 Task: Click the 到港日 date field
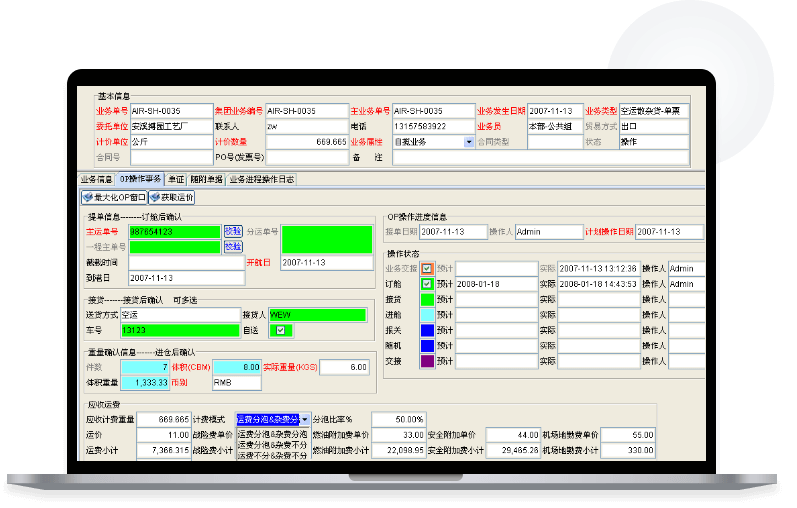(x=187, y=278)
